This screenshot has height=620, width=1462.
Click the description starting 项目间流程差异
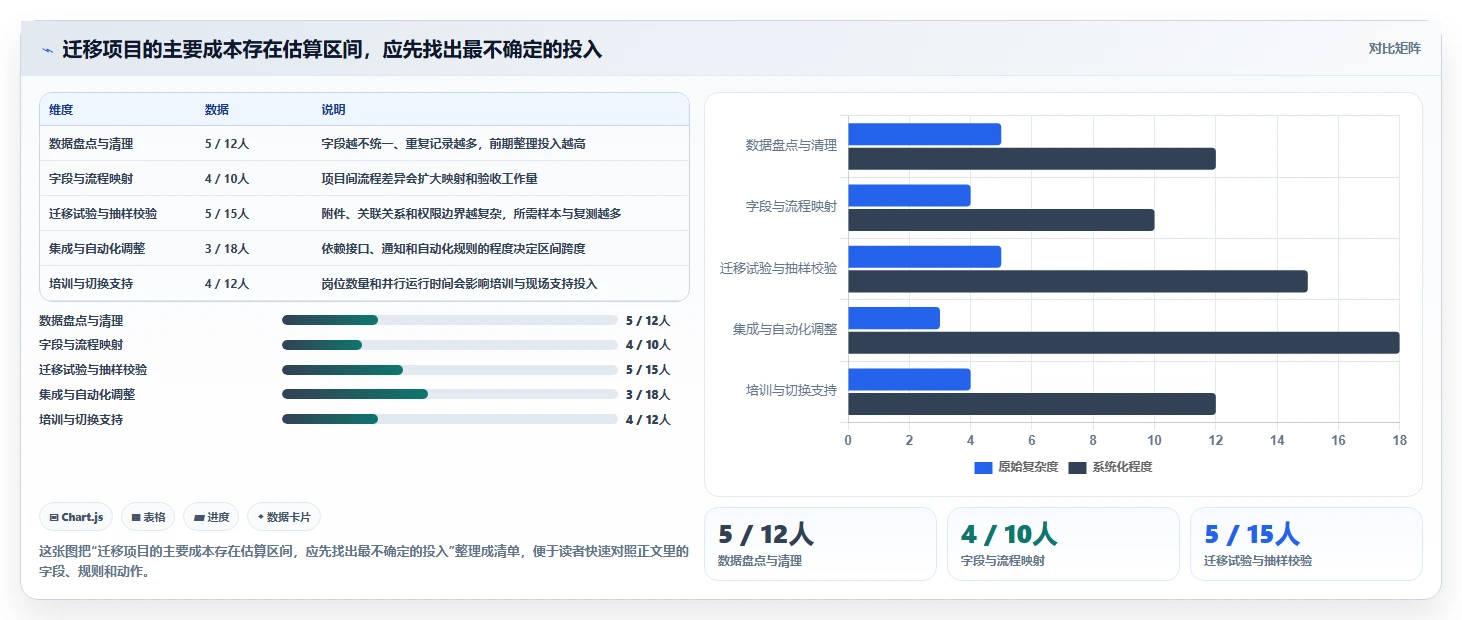coord(429,179)
